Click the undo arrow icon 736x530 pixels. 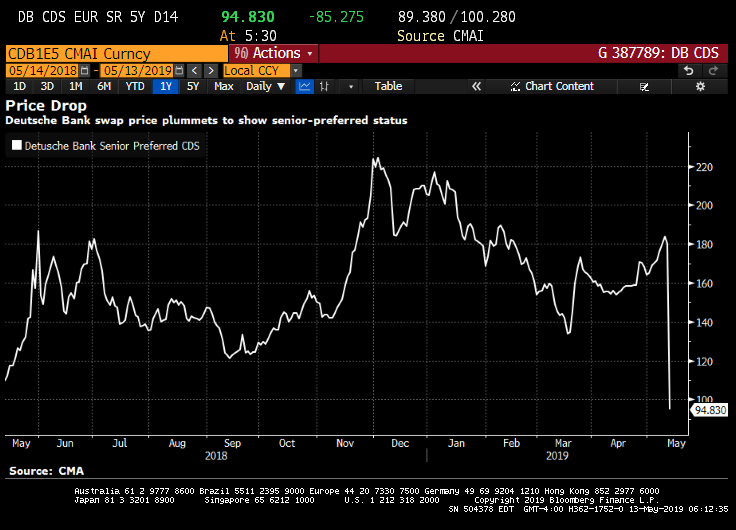(688, 70)
